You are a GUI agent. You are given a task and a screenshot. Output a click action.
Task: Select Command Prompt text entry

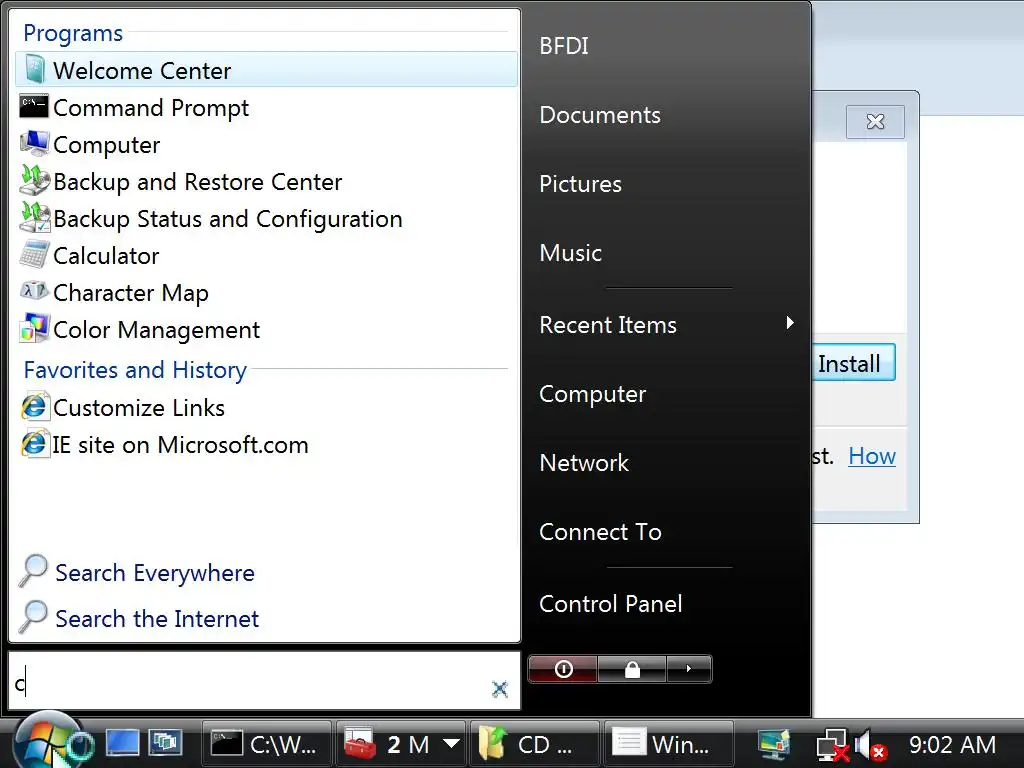(151, 108)
